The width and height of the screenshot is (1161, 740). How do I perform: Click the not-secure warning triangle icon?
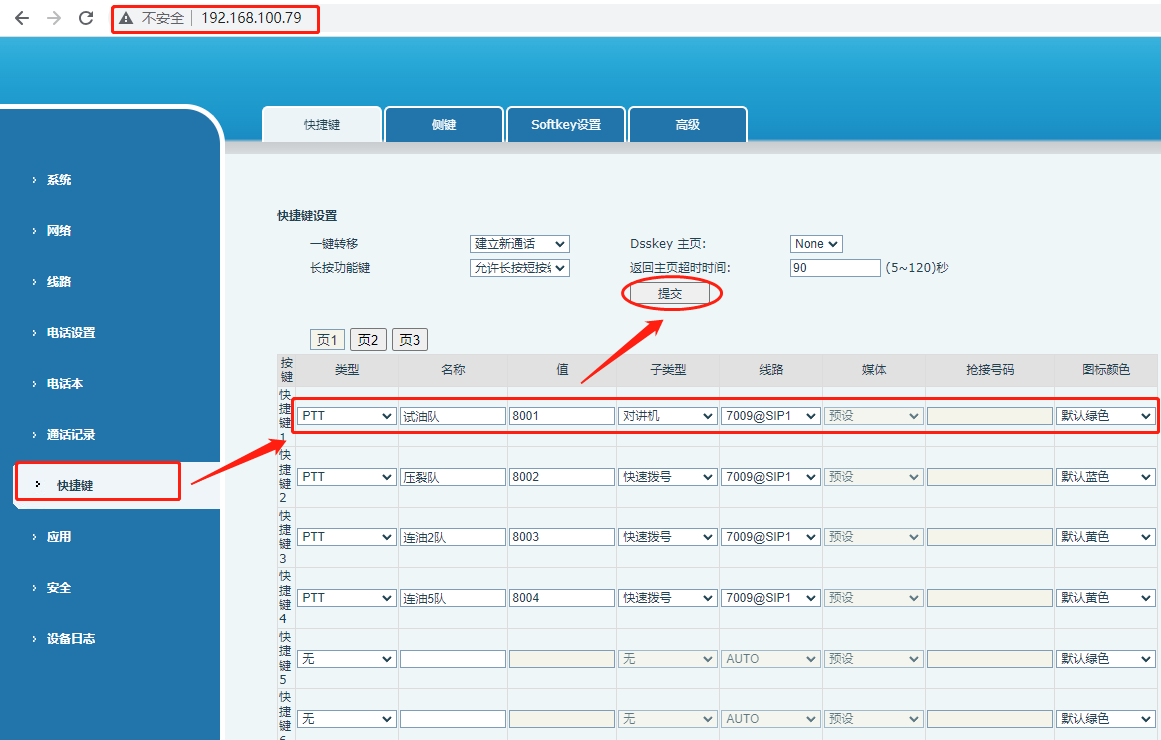click(126, 18)
